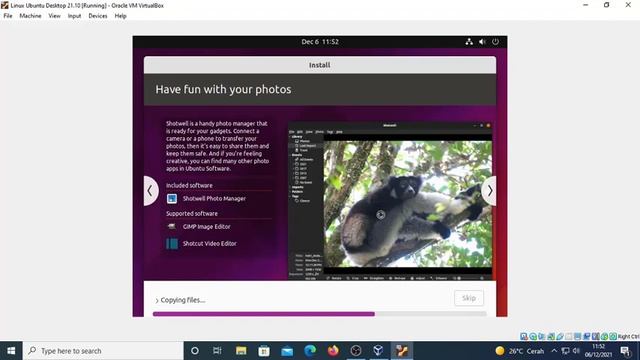Image resolution: width=640 pixels, height=360 pixels.
Task: Open Microsoft Edge from taskbar
Action: click(x=310, y=351)
